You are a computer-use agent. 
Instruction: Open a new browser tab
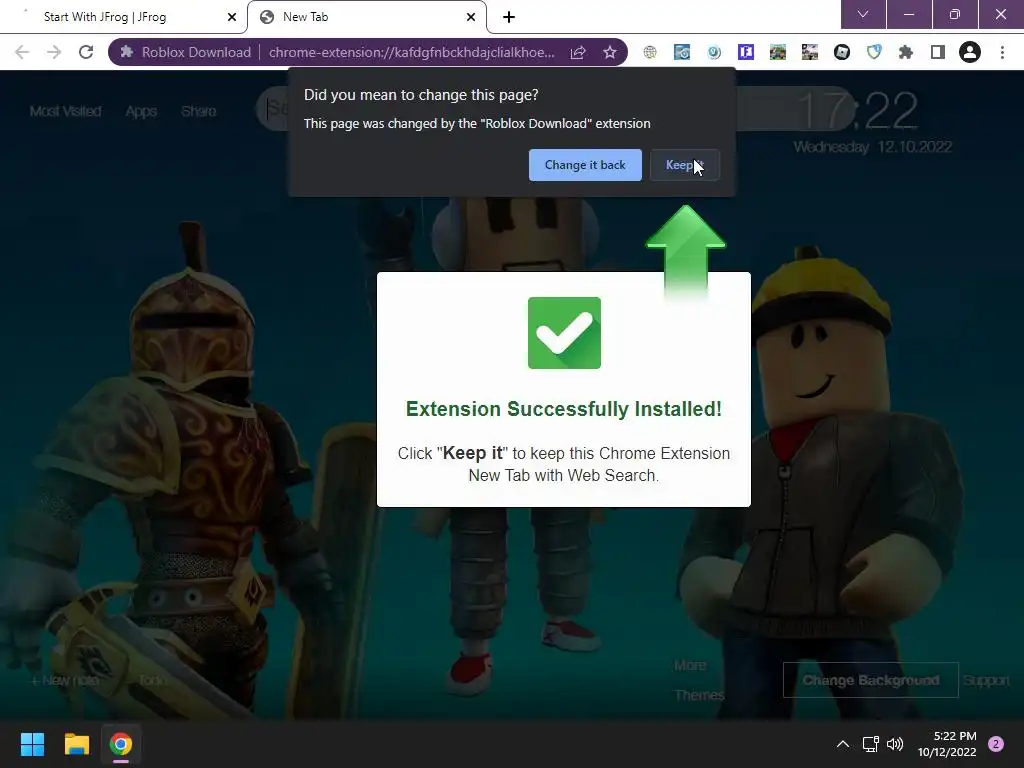pos(509,17)
